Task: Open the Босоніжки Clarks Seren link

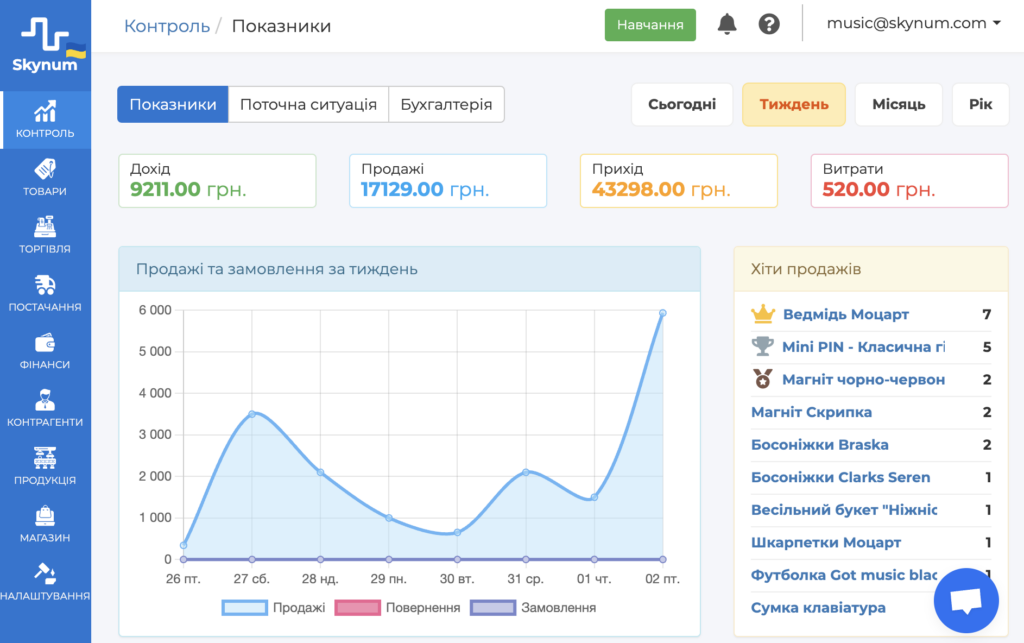Action: pos(840,477)
